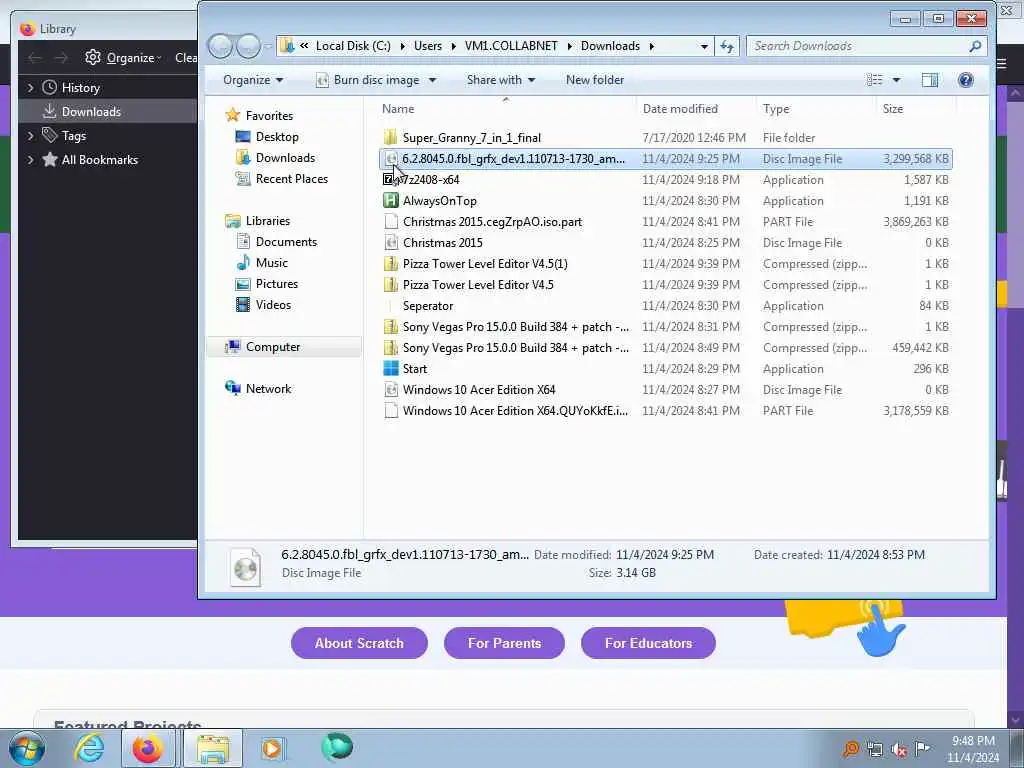Click the Super_Granny_7_in_1_final folder icon

pos(391,138)
